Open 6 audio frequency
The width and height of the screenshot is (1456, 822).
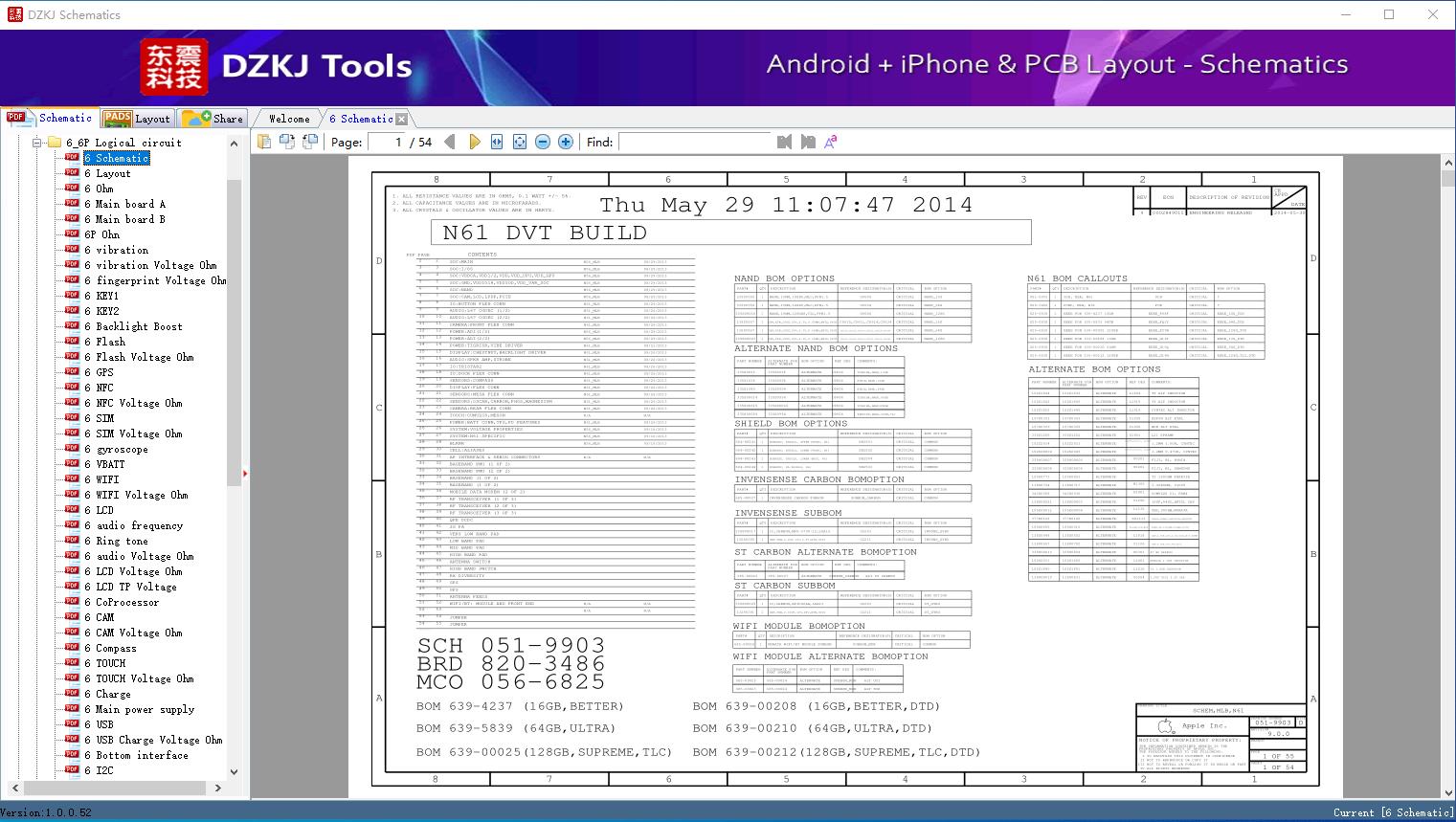[133, 525]
